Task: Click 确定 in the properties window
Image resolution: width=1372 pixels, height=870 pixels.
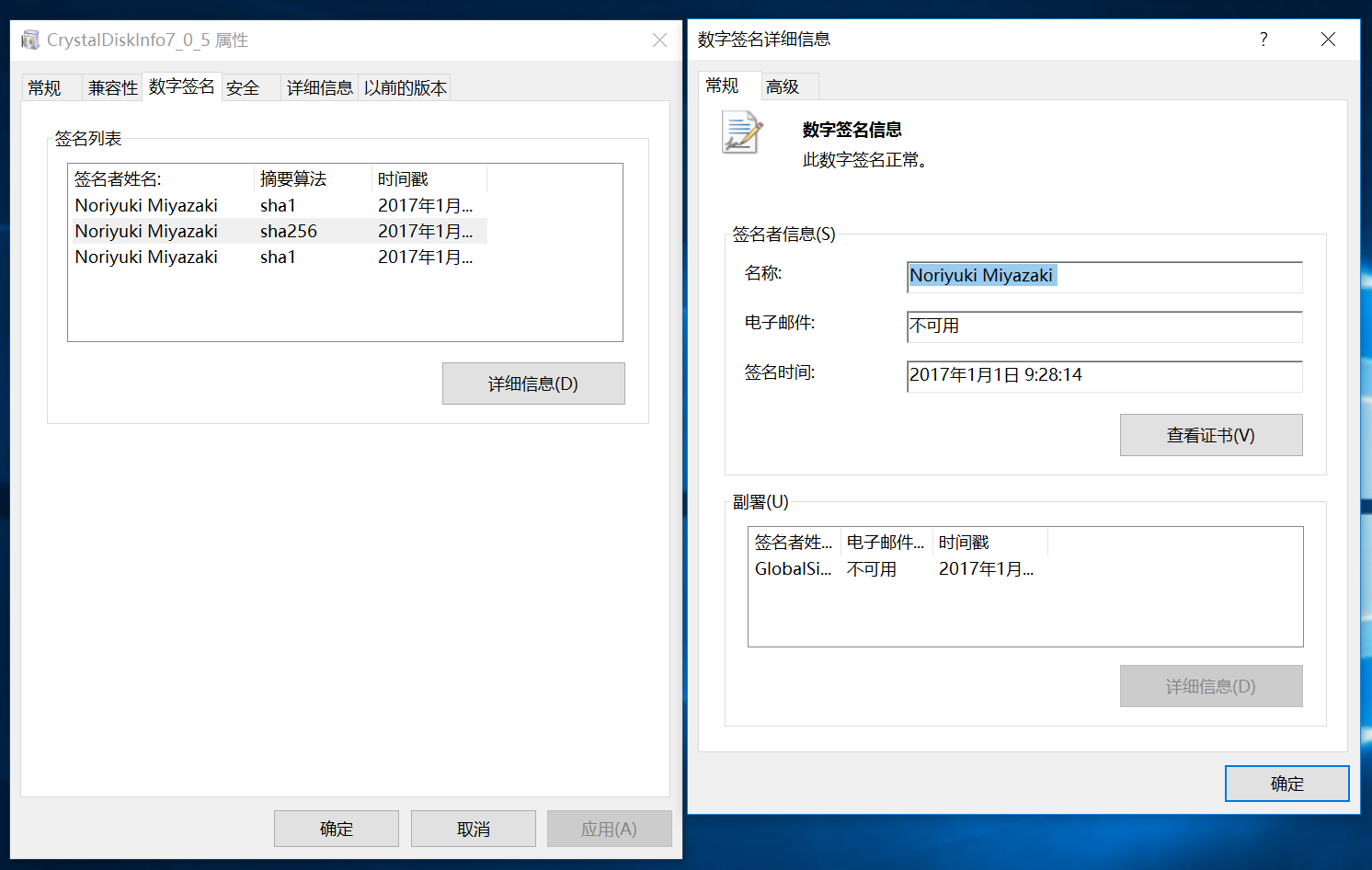Action: (x=337, y=829)
